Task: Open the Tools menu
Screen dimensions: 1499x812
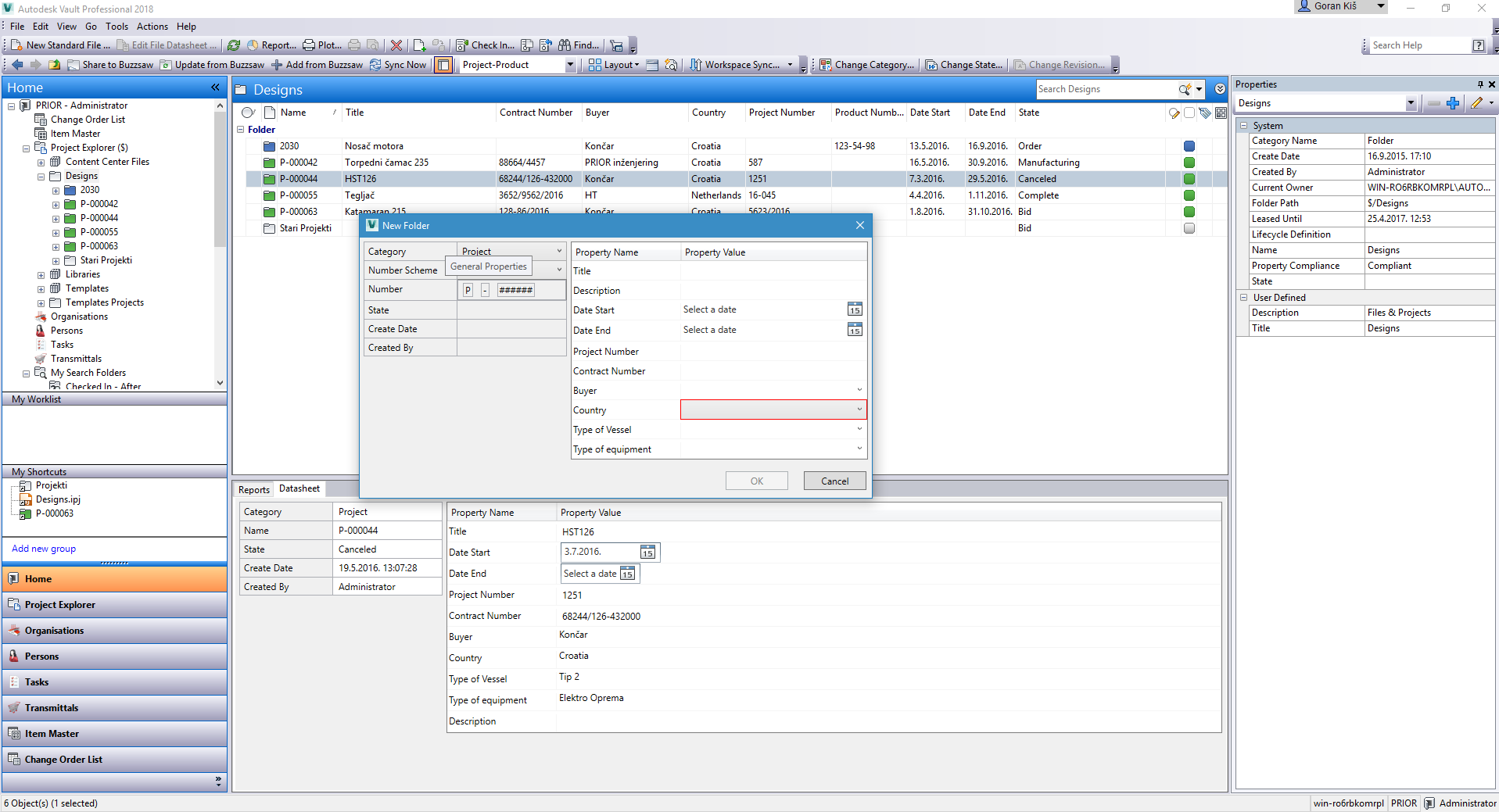Action: [117, 27]
